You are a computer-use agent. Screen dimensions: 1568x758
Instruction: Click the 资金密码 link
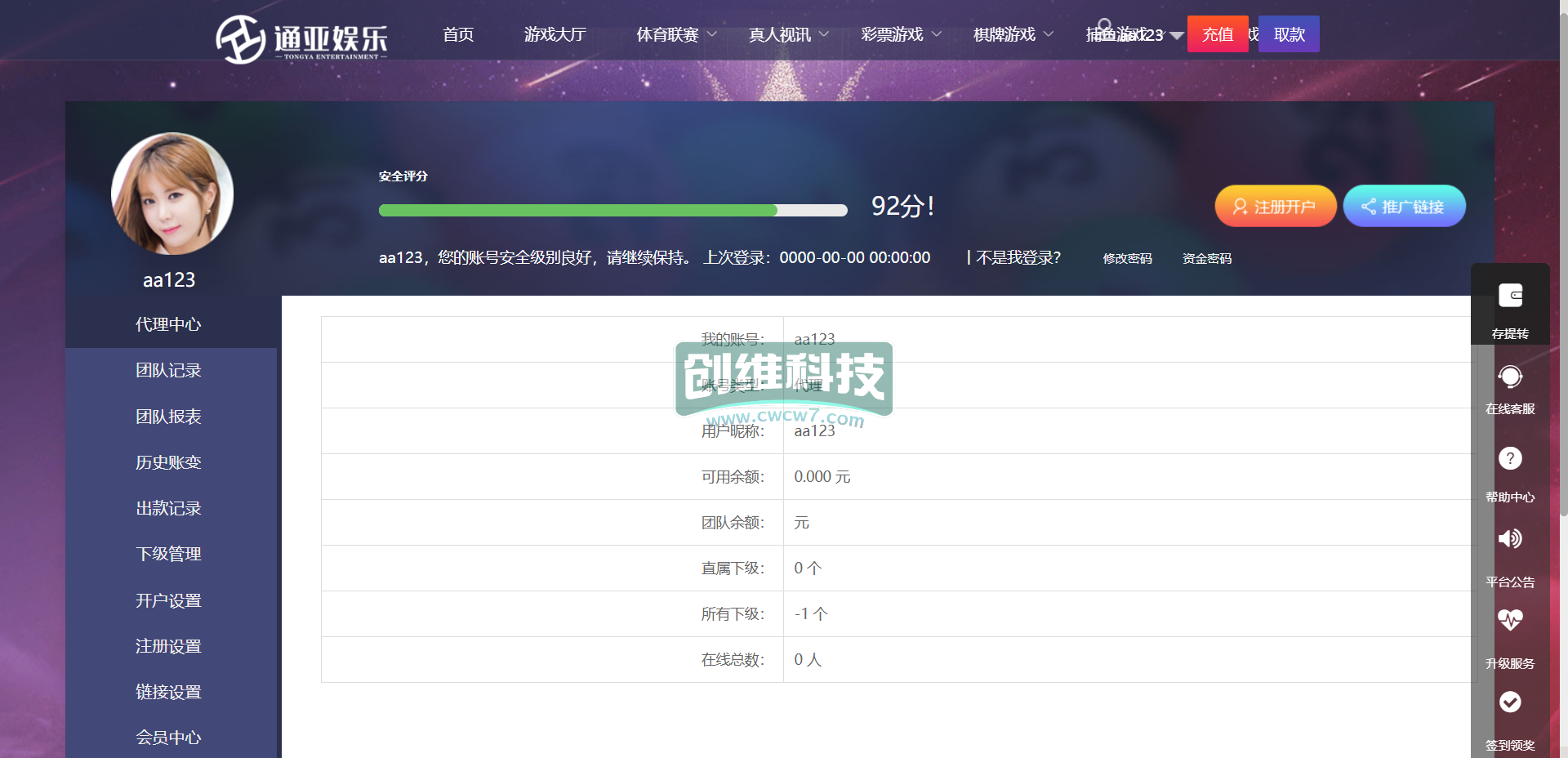[x=1207, y=258]
